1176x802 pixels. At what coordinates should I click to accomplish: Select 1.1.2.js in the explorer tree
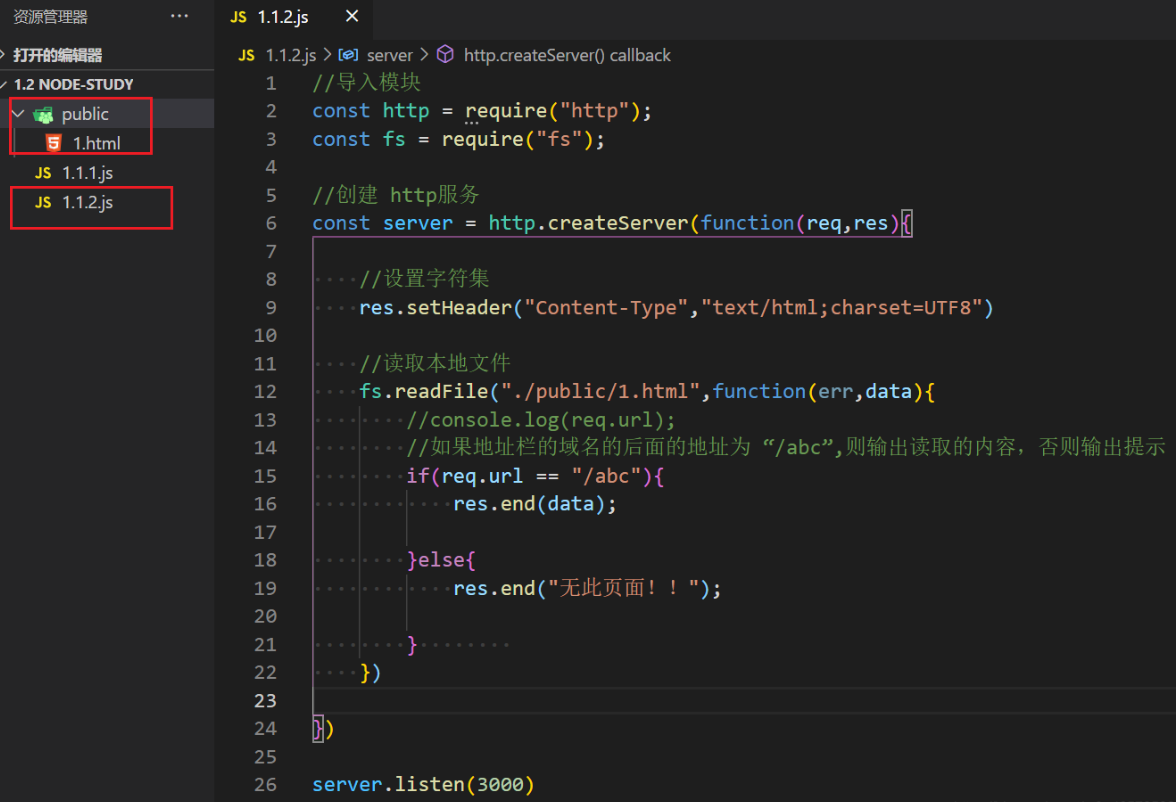tap(88, 202)
